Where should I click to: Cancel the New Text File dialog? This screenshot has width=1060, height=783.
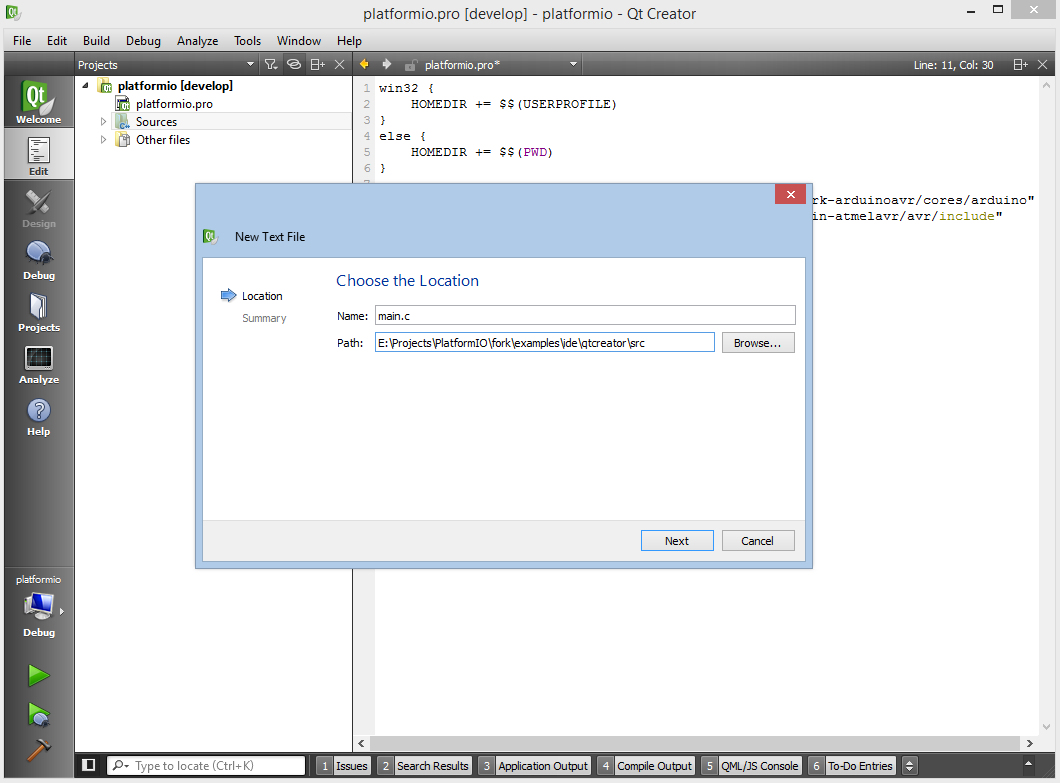click(757, 540)
